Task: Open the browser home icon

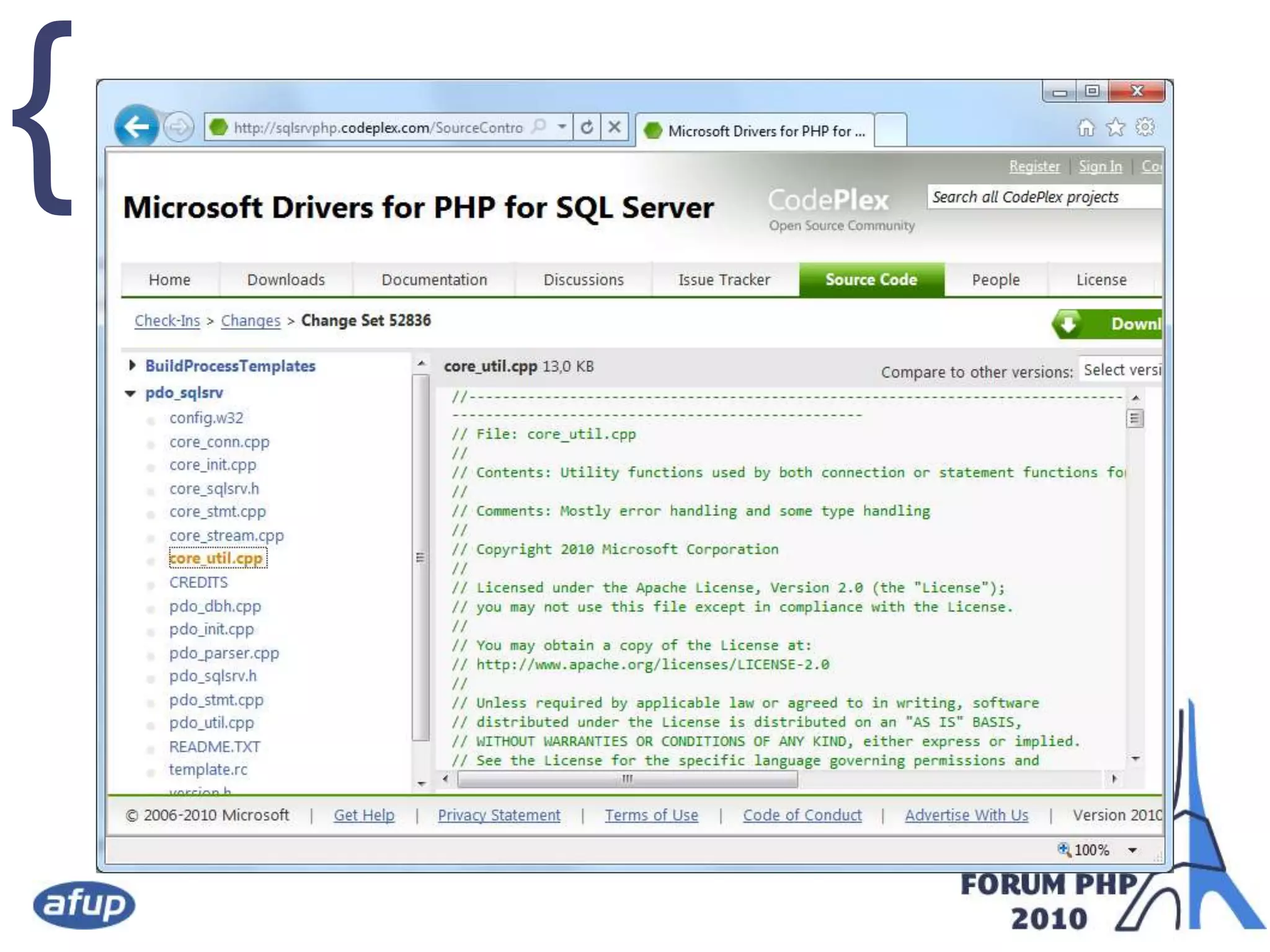Action: click(1086, 128)
